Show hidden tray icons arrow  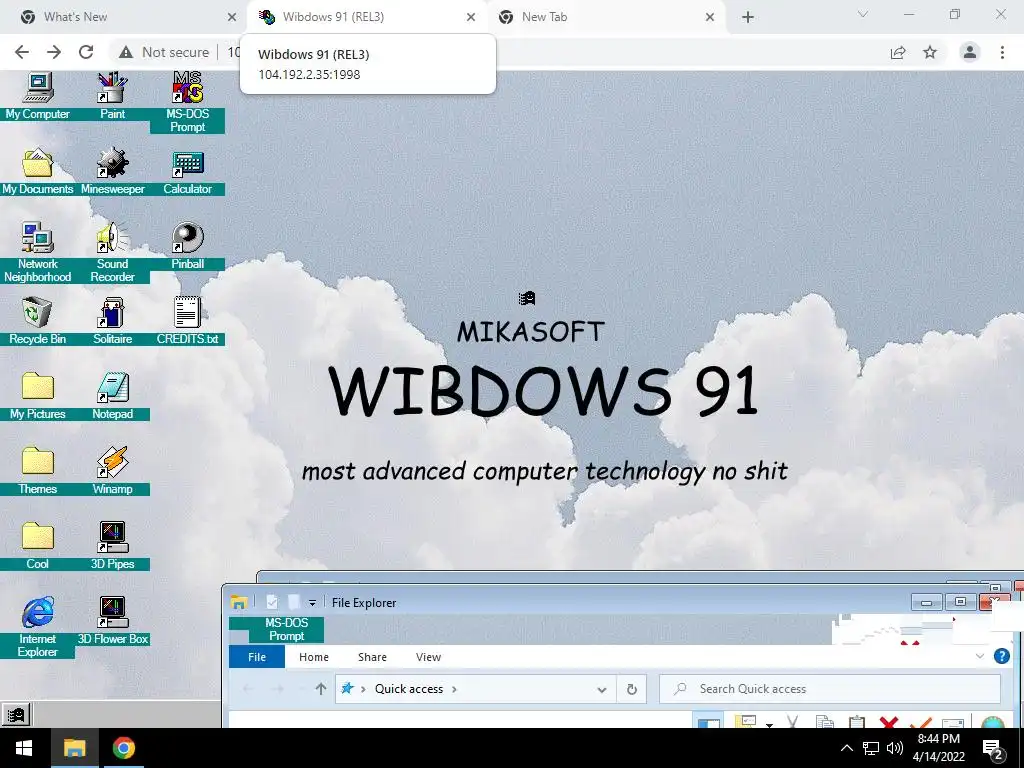846,748
